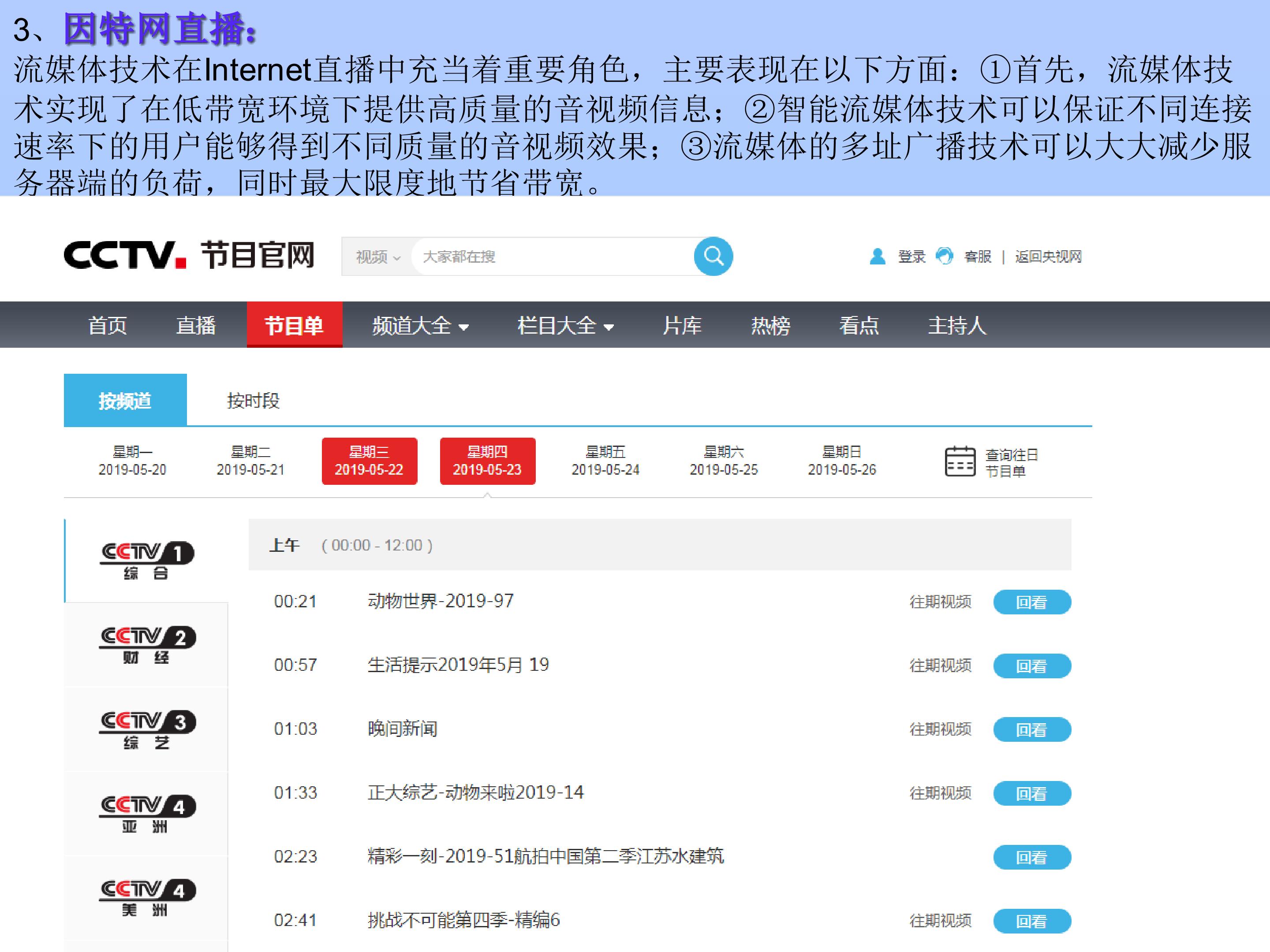Switch to the 按频道 tab

(x=125, y=400)
